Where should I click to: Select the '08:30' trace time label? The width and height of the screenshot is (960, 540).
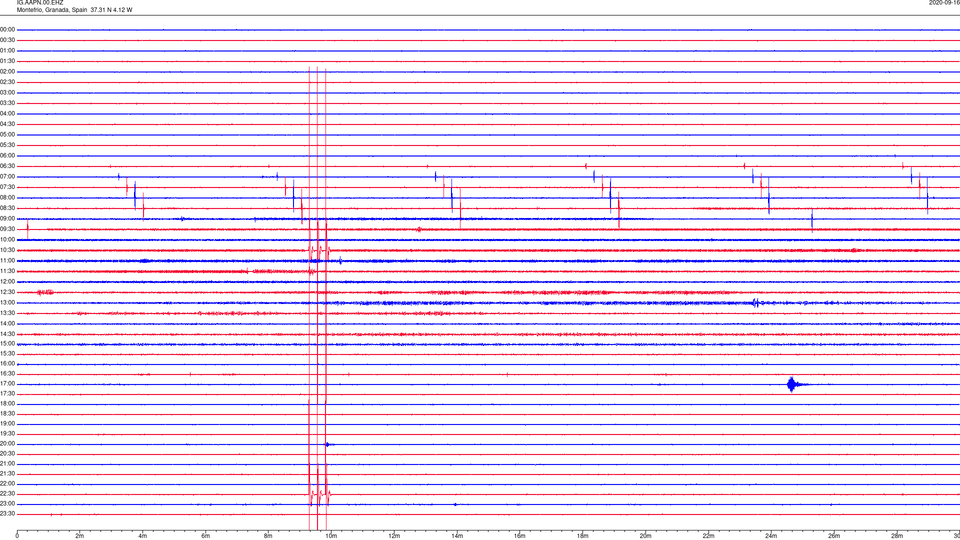click(7, 208)
